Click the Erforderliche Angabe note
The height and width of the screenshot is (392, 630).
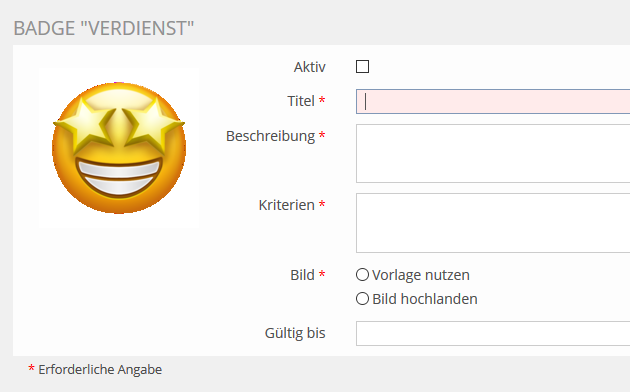pyautogui.click(x=100, y=370)
